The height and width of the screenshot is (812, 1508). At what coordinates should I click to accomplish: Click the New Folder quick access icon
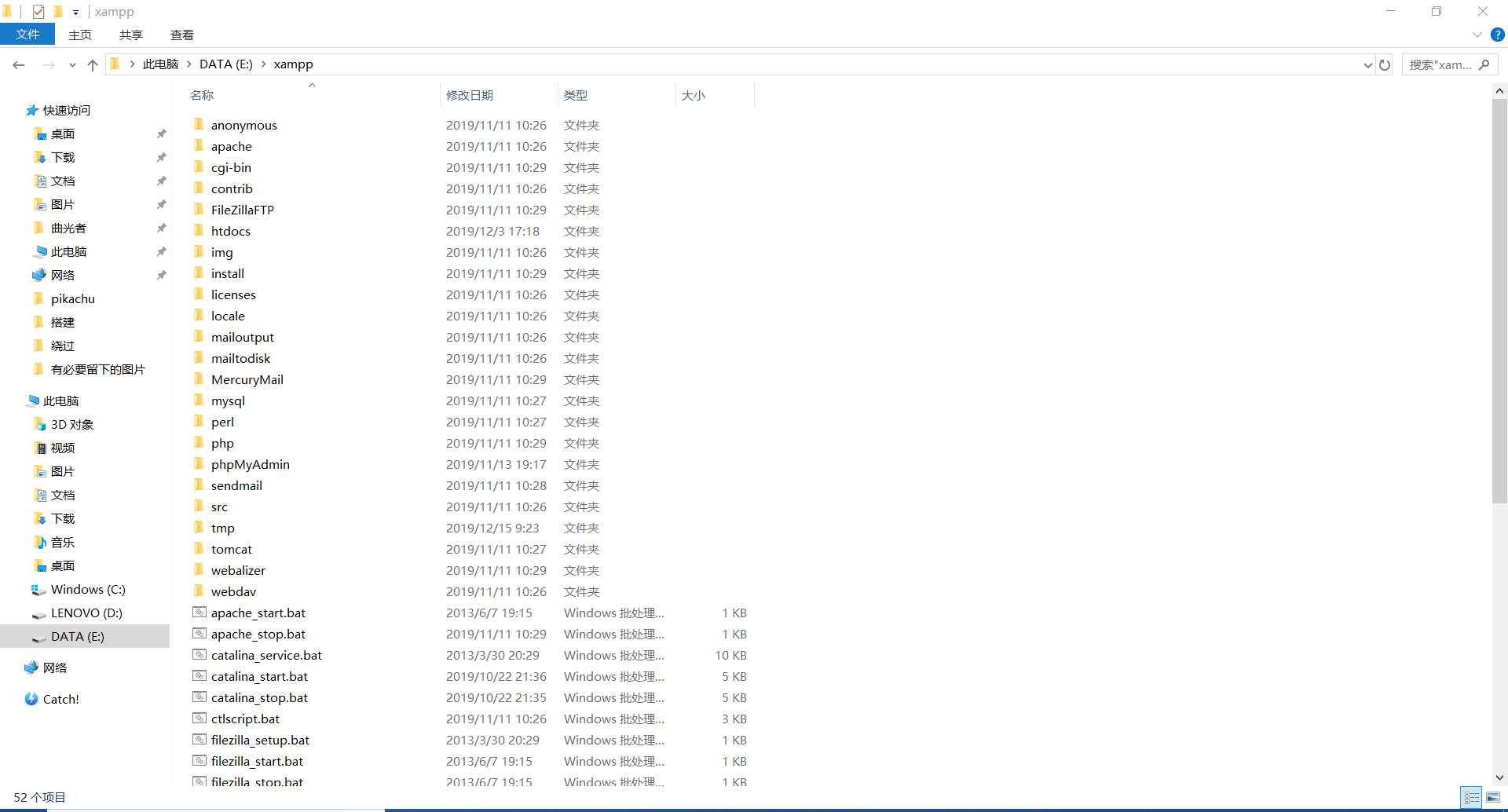coord(57,12)
